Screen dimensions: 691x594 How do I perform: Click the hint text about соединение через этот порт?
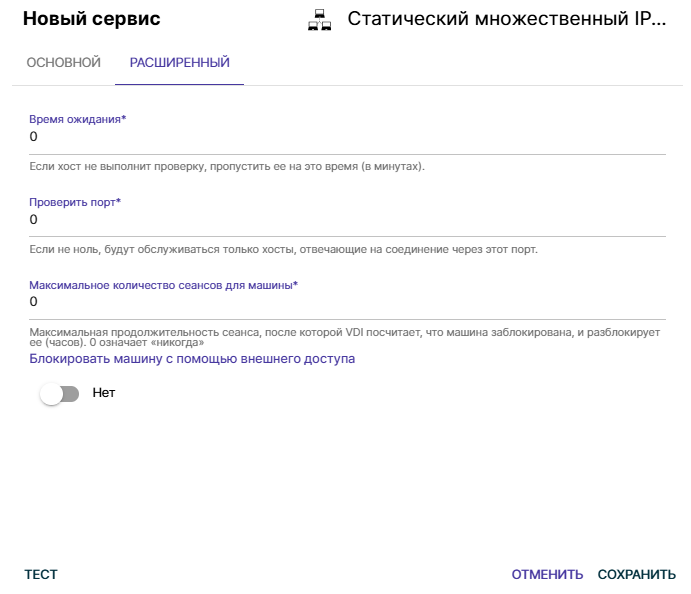(x=283, y=249)
